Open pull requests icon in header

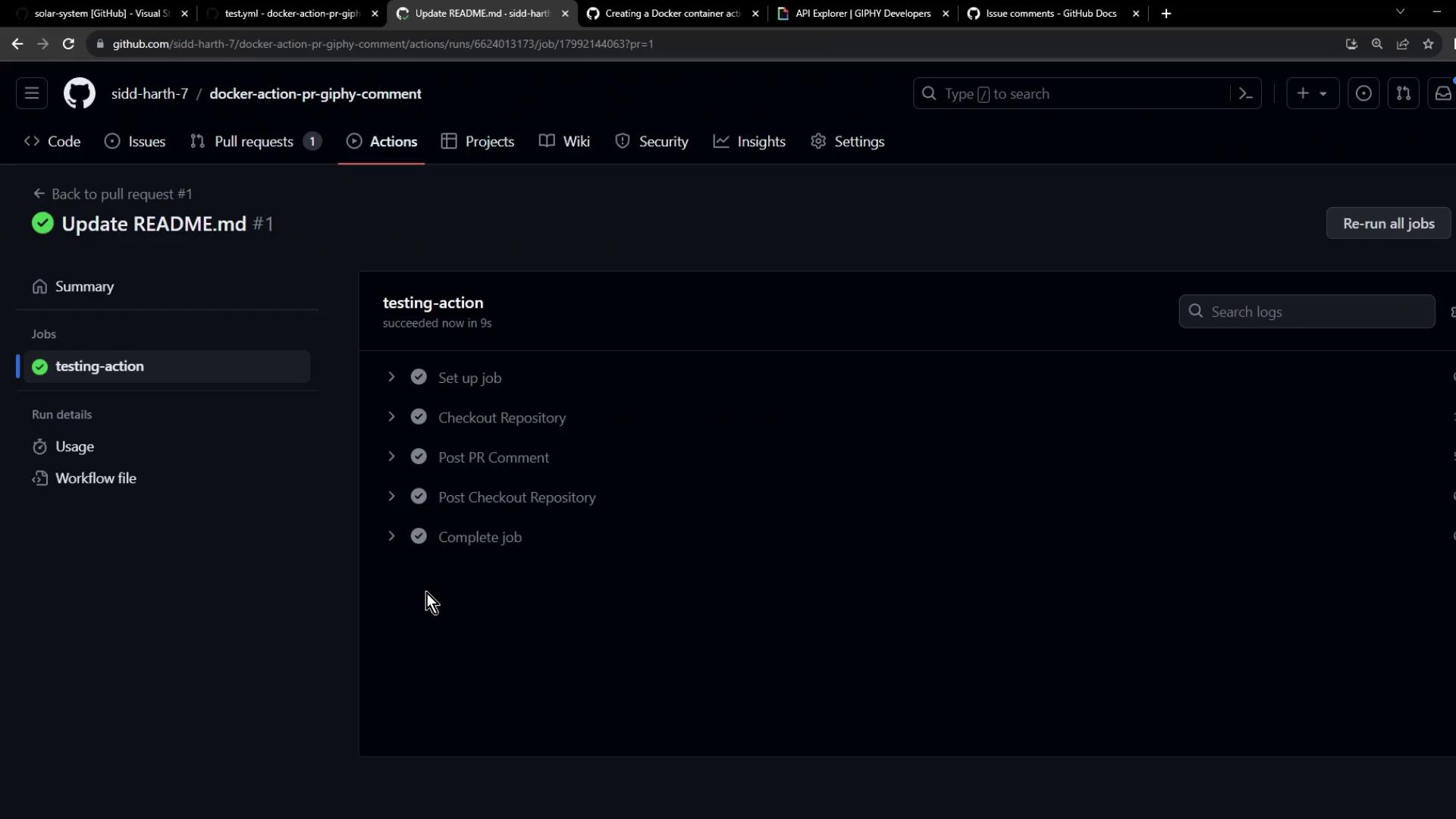click(x=1403, y=94)
